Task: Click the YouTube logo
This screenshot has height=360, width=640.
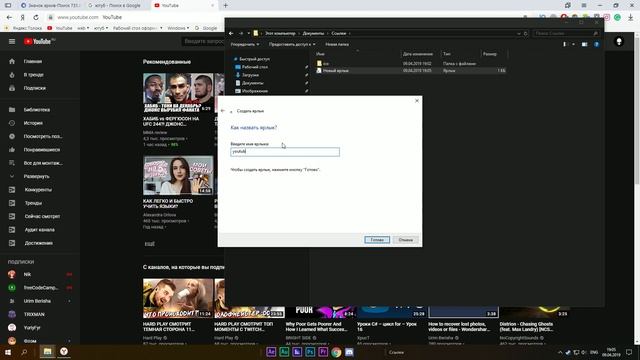Action: [39, 41]
